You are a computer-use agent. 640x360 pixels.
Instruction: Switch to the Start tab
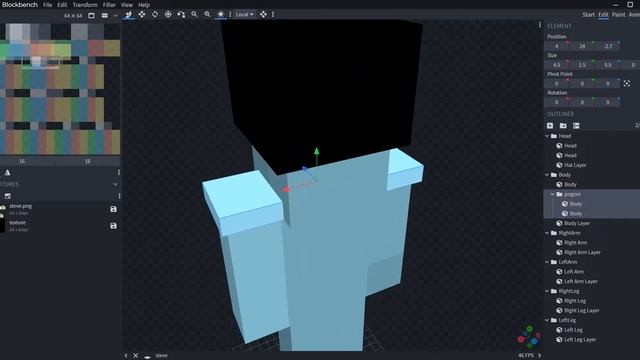coord(588,15)
